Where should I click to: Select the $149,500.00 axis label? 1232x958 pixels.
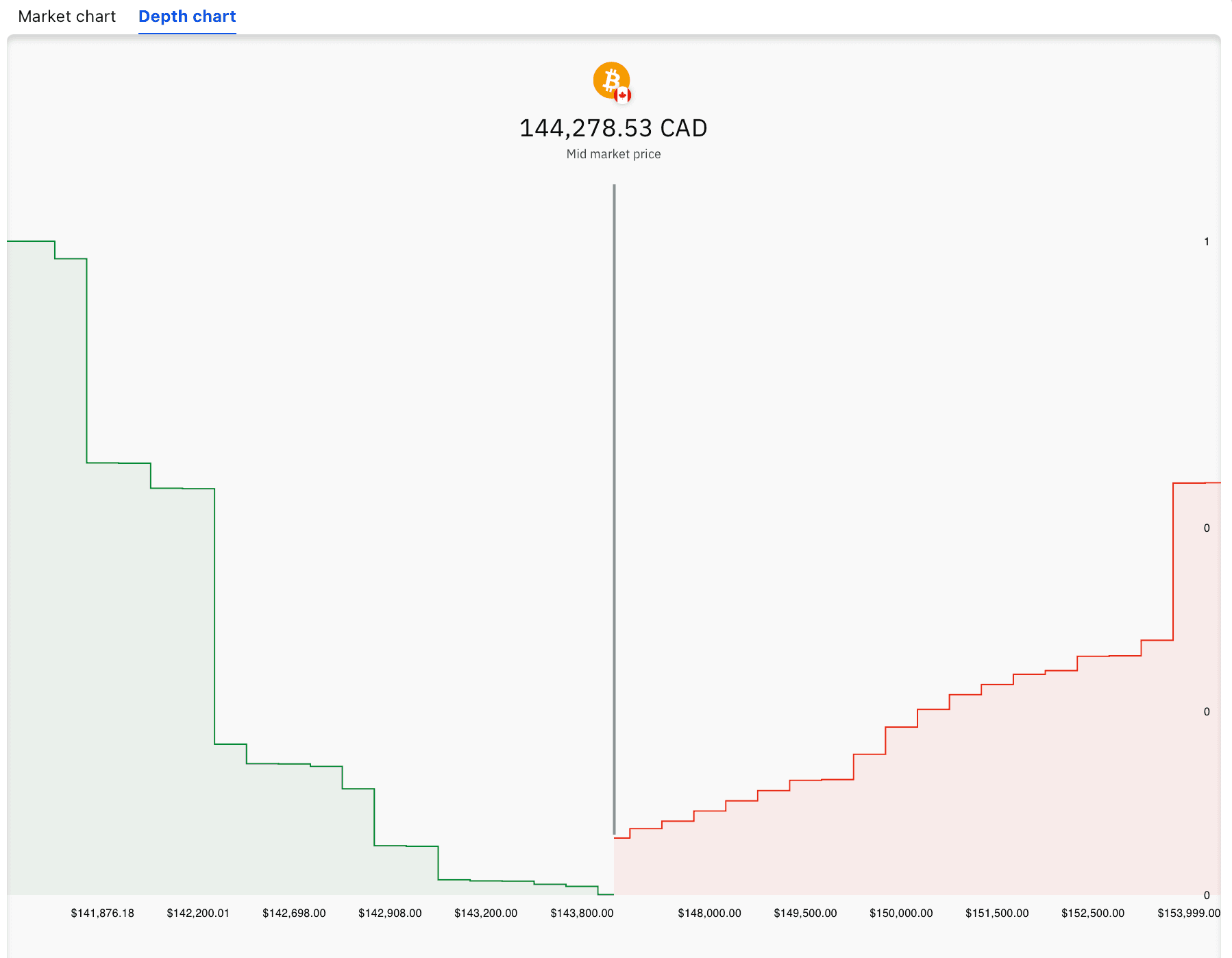pos(805,913)
